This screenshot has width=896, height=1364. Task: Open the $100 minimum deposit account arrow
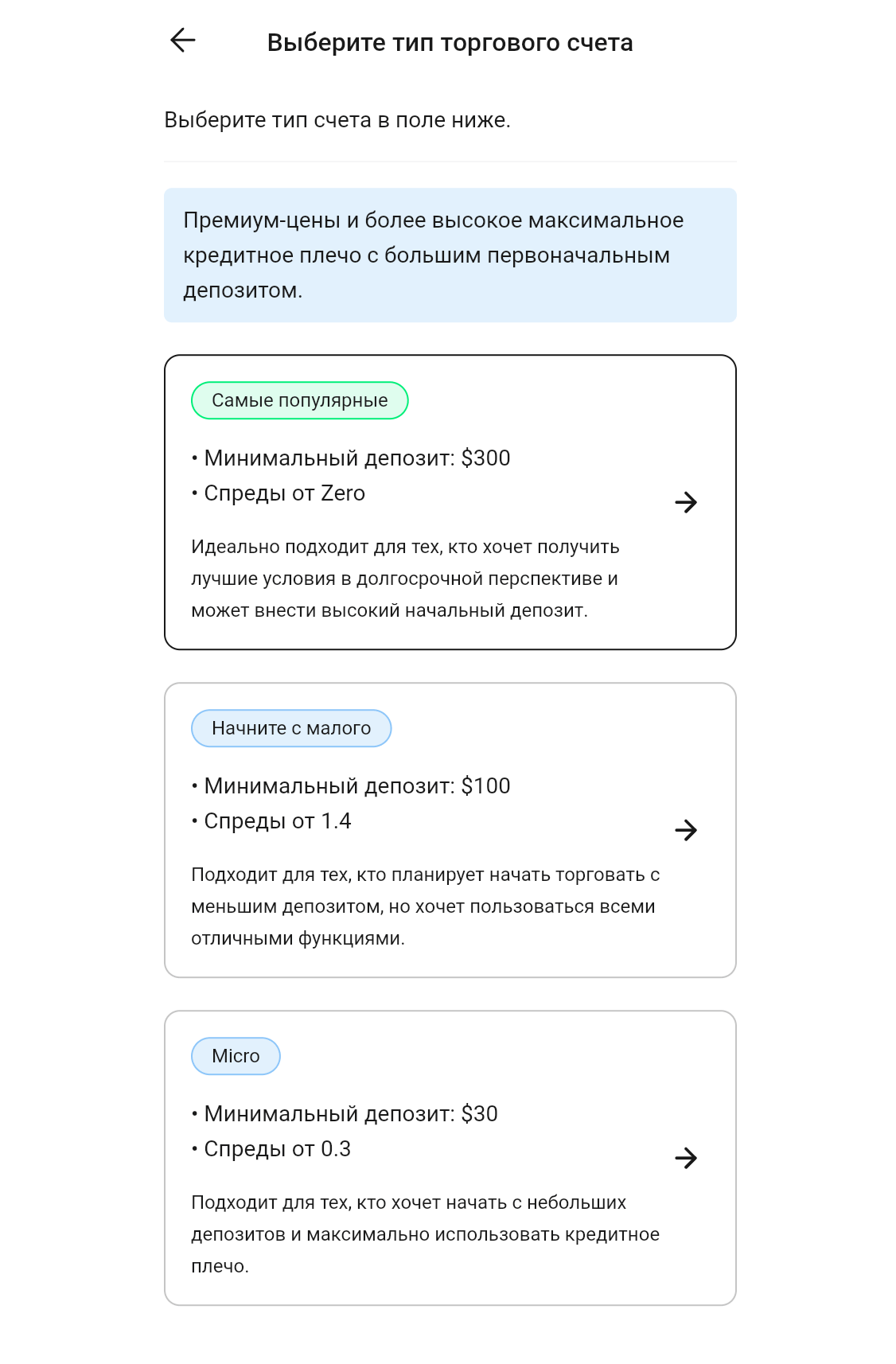pyautogui.click(x=685, y=830)
